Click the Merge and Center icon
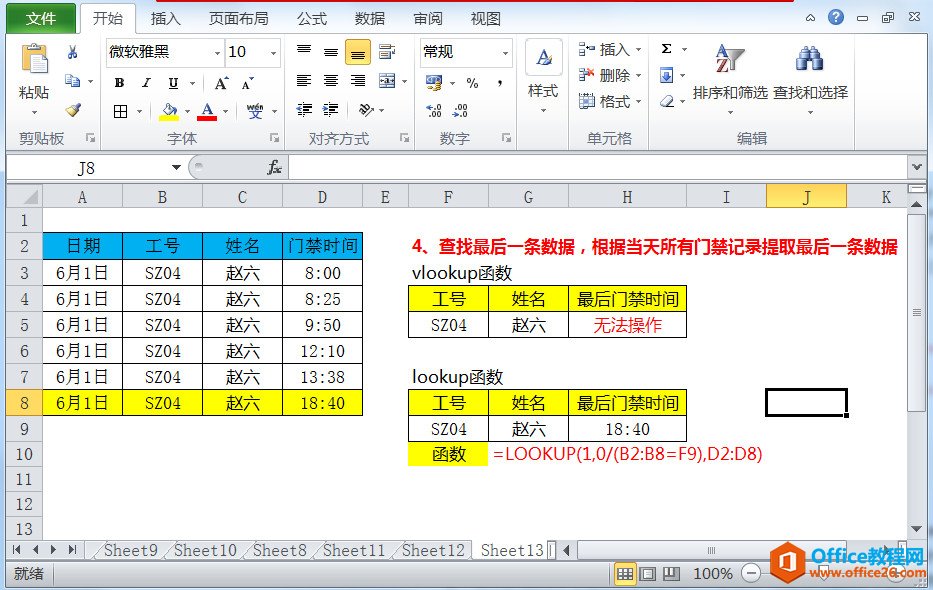933x590 pixels. (387, 80)
